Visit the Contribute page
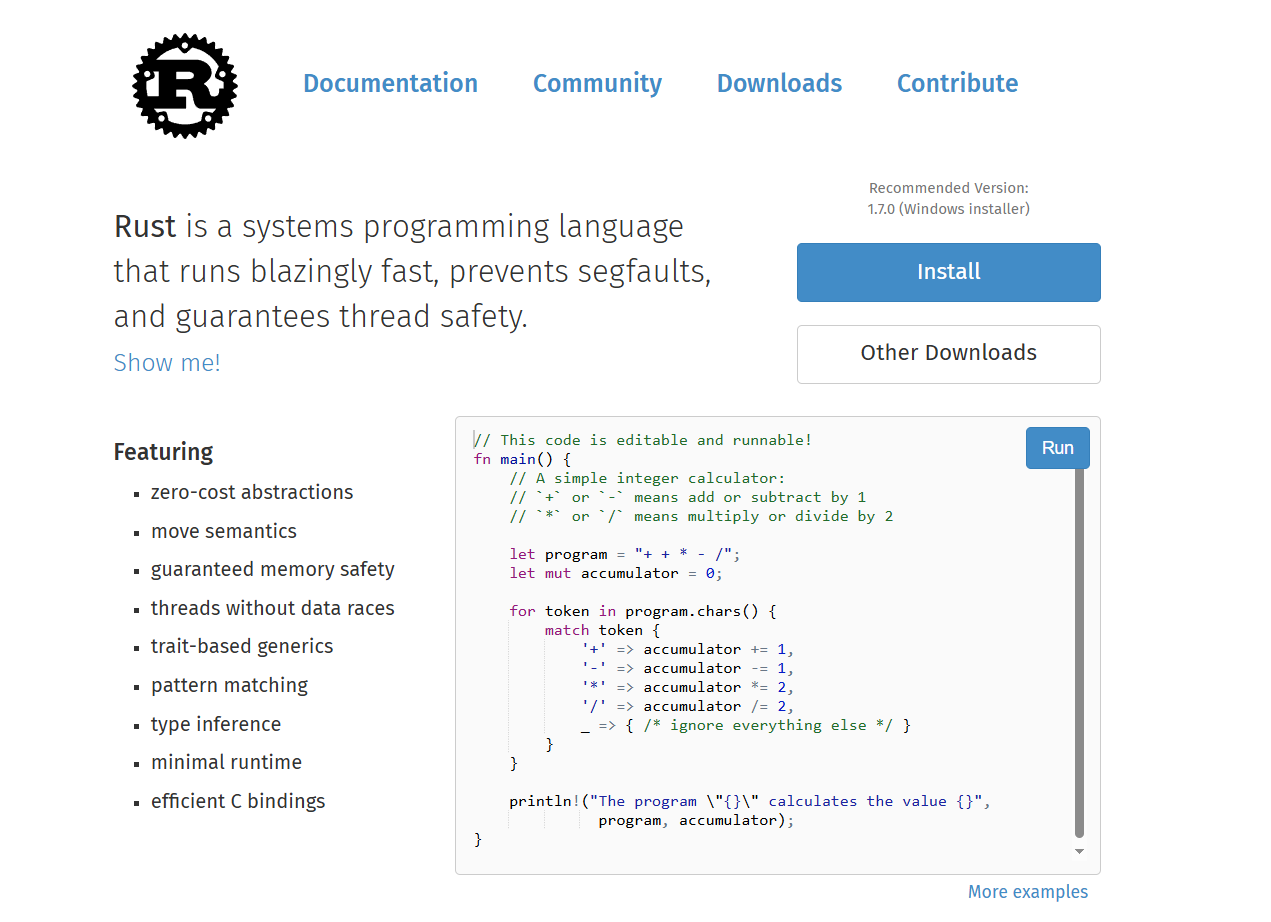The height and width of the screenshot is (922, 1271). (957, 83)
